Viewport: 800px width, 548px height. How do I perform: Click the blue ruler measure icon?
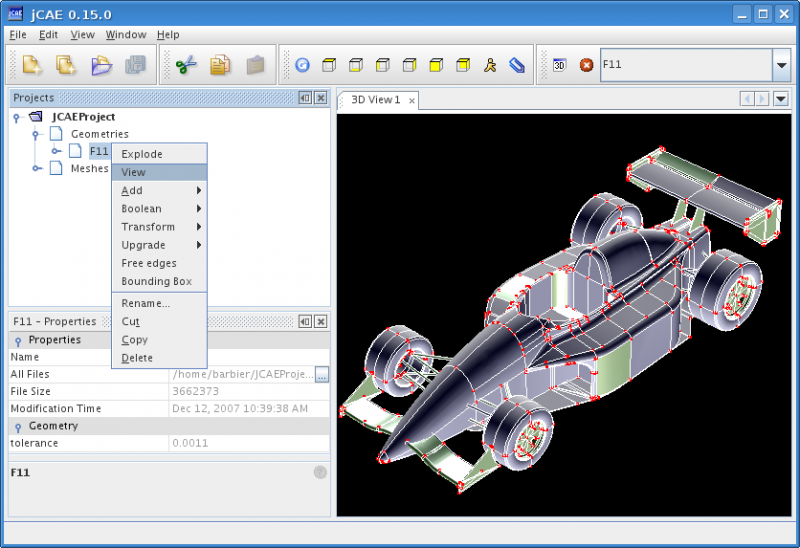click(x=516, y=65)
